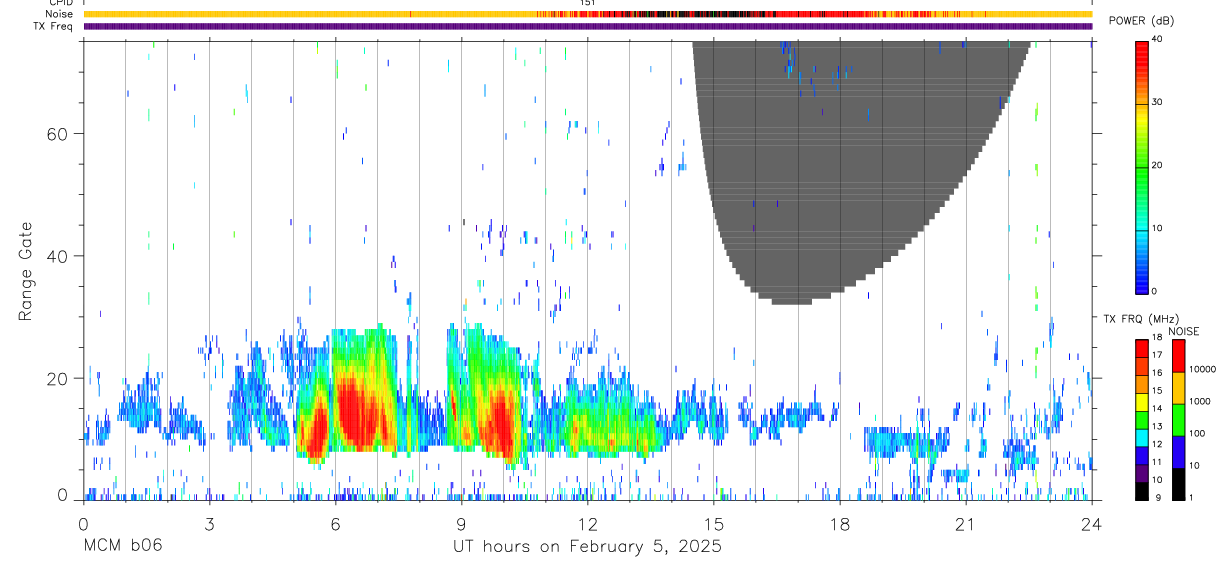Select the "20" value on the POWER scale
The height and width of the screenshot is (567, 1228).
click(1159, 165)
